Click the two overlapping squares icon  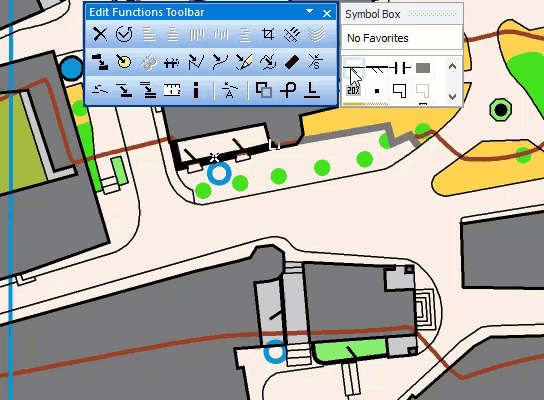[x=264, y=90]
